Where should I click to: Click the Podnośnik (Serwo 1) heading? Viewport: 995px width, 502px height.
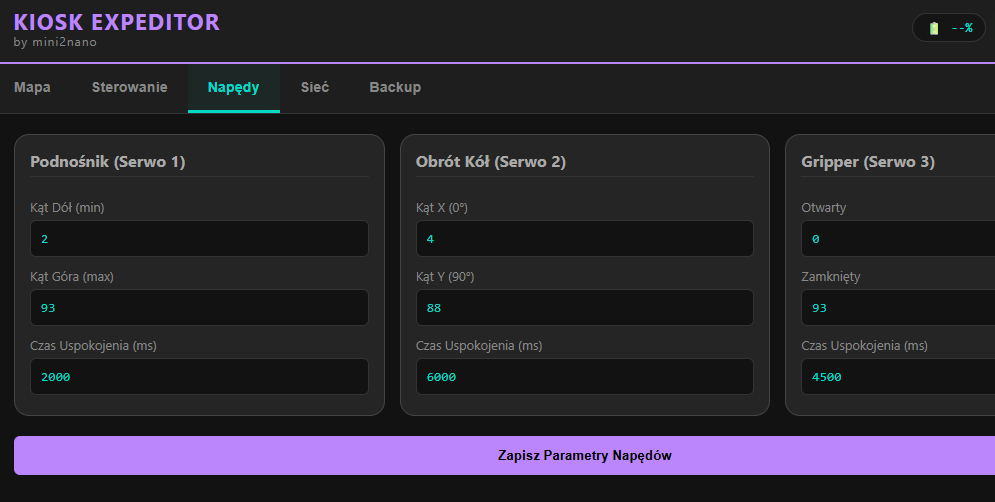tap(108, 161)
